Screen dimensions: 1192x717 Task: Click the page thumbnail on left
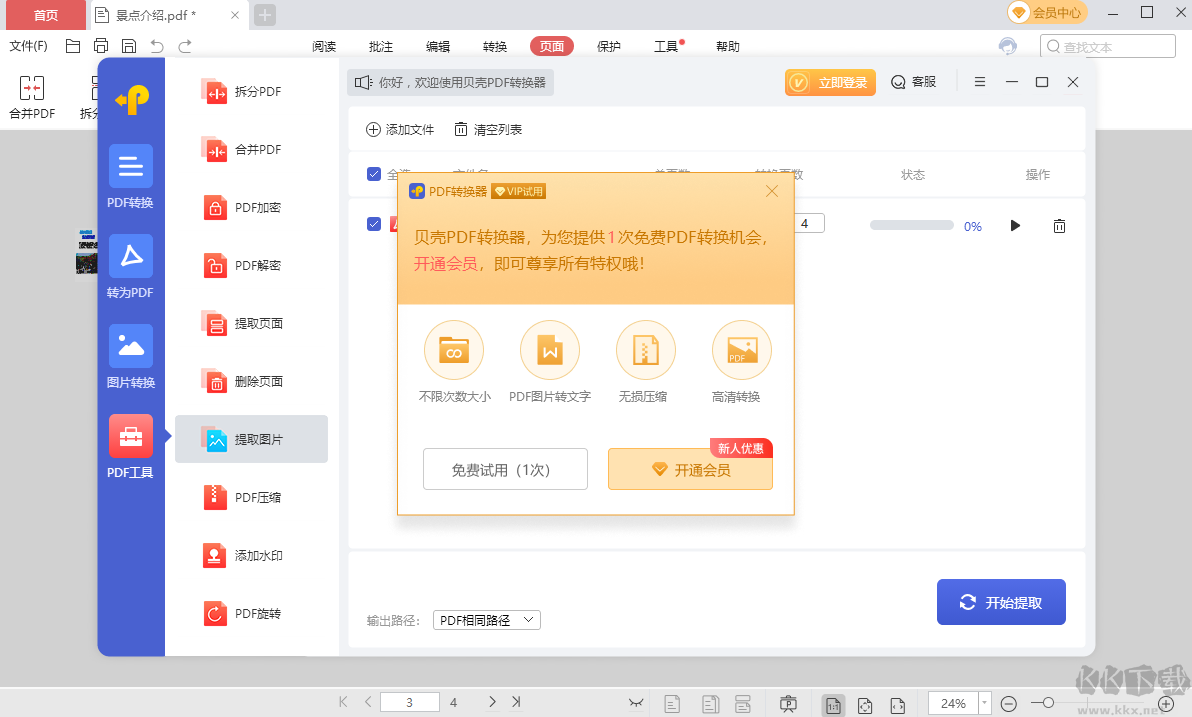point(87,252)
